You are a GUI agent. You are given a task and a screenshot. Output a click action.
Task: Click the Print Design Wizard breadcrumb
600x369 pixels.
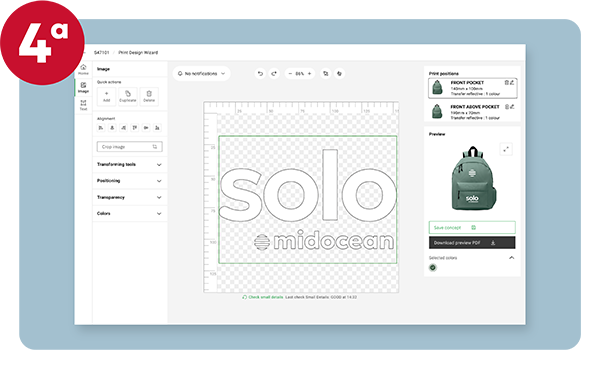[138, 52]
